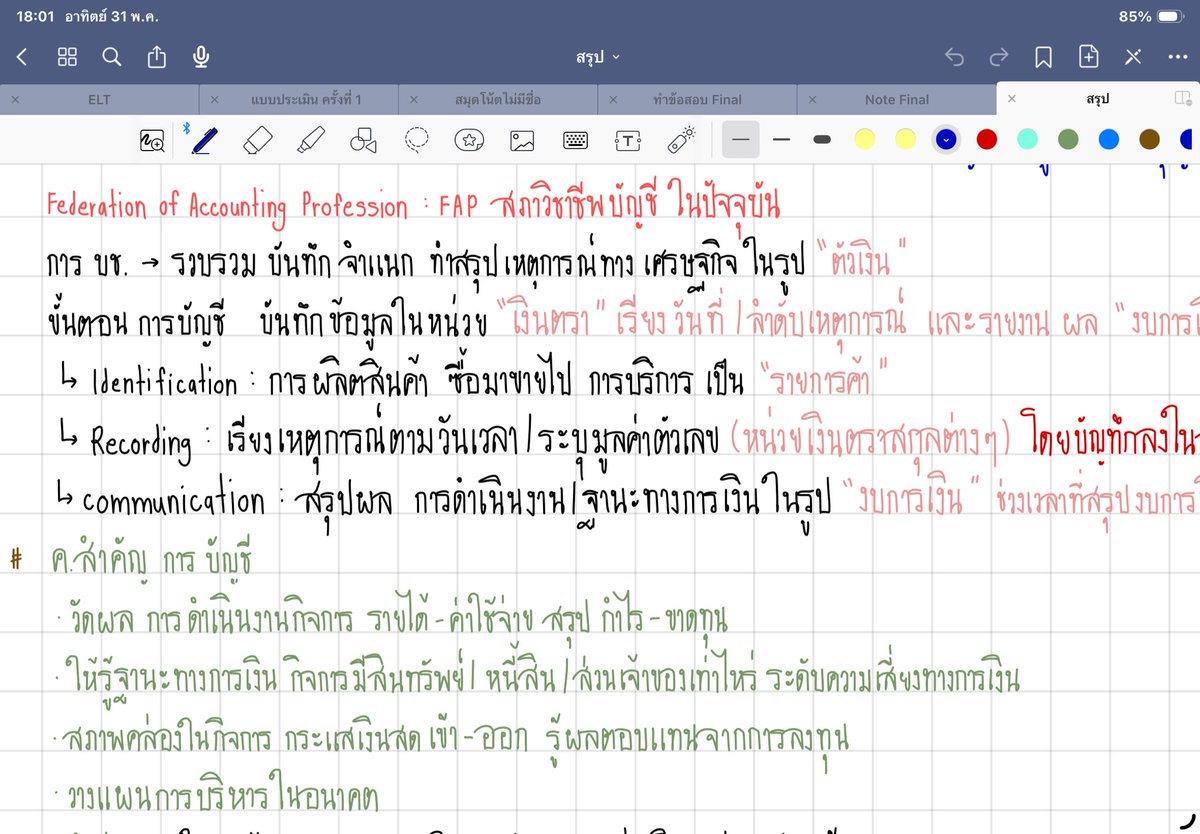Start audio recording with the microphone
The image size is (1200, 834).
point(201,57)
